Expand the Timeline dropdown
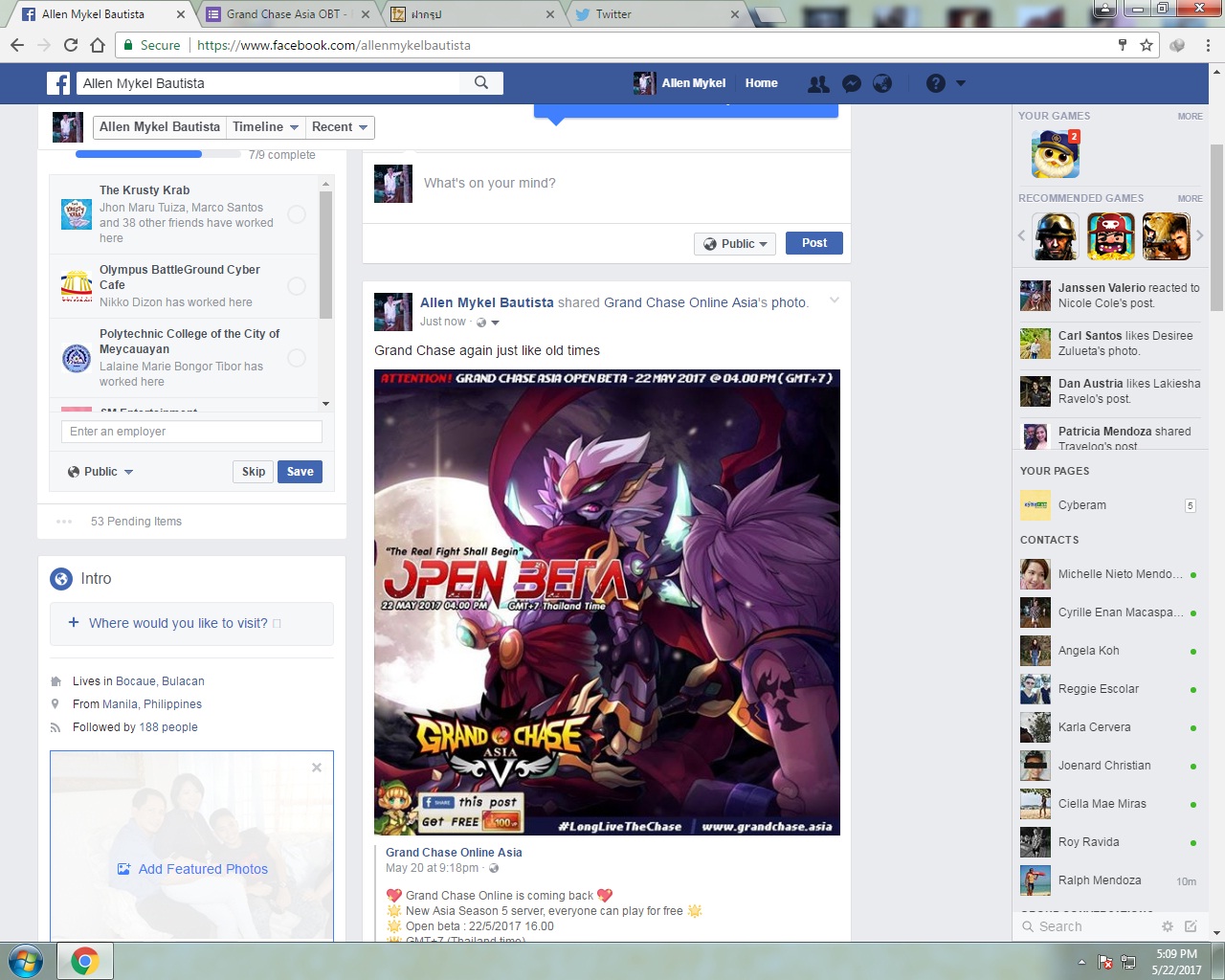Screen dimensions: 1225x980 click(x=265, y=127)
